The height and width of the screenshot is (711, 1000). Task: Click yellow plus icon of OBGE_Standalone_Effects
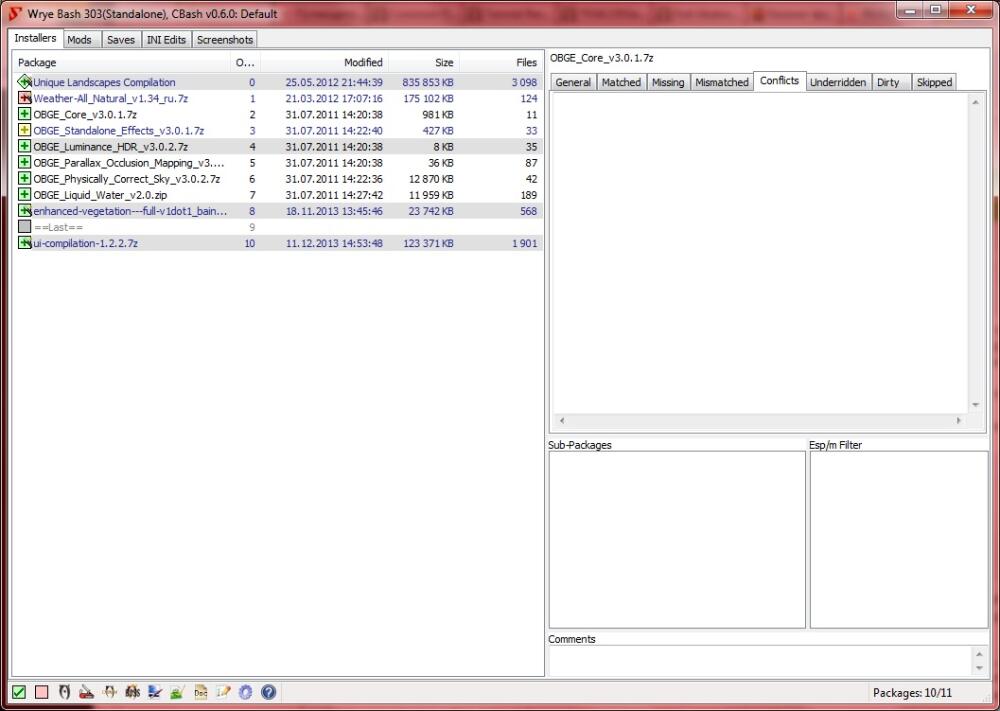[x=24, y=130]
